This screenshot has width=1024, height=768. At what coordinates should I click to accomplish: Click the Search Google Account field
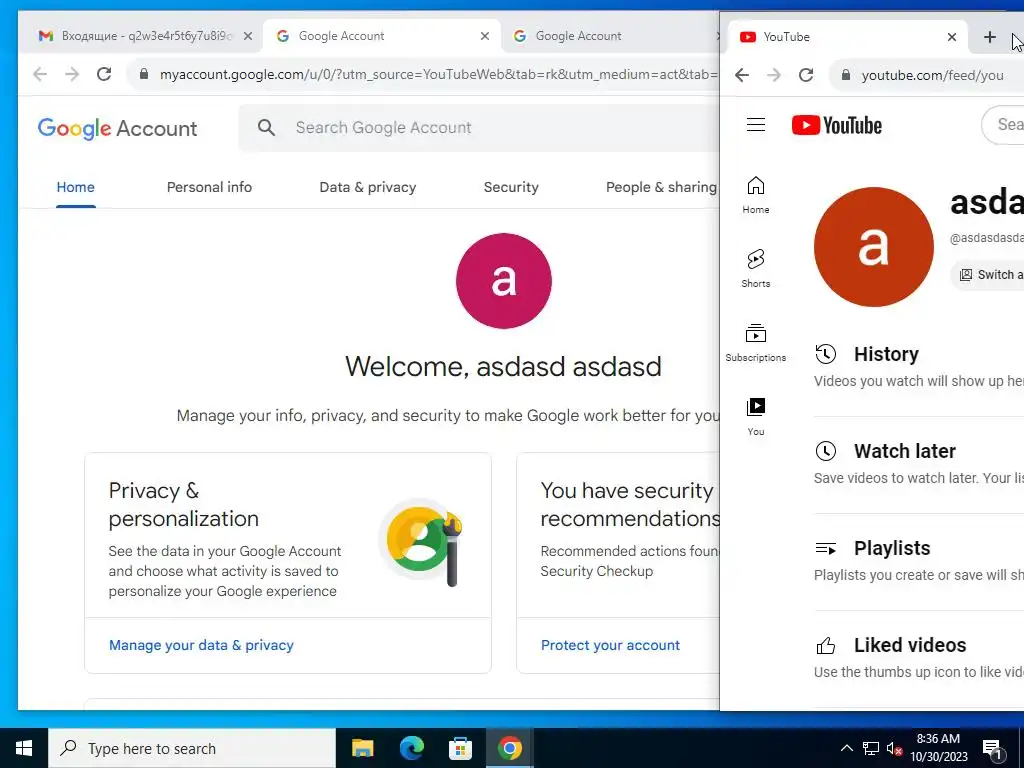point(479,127)
